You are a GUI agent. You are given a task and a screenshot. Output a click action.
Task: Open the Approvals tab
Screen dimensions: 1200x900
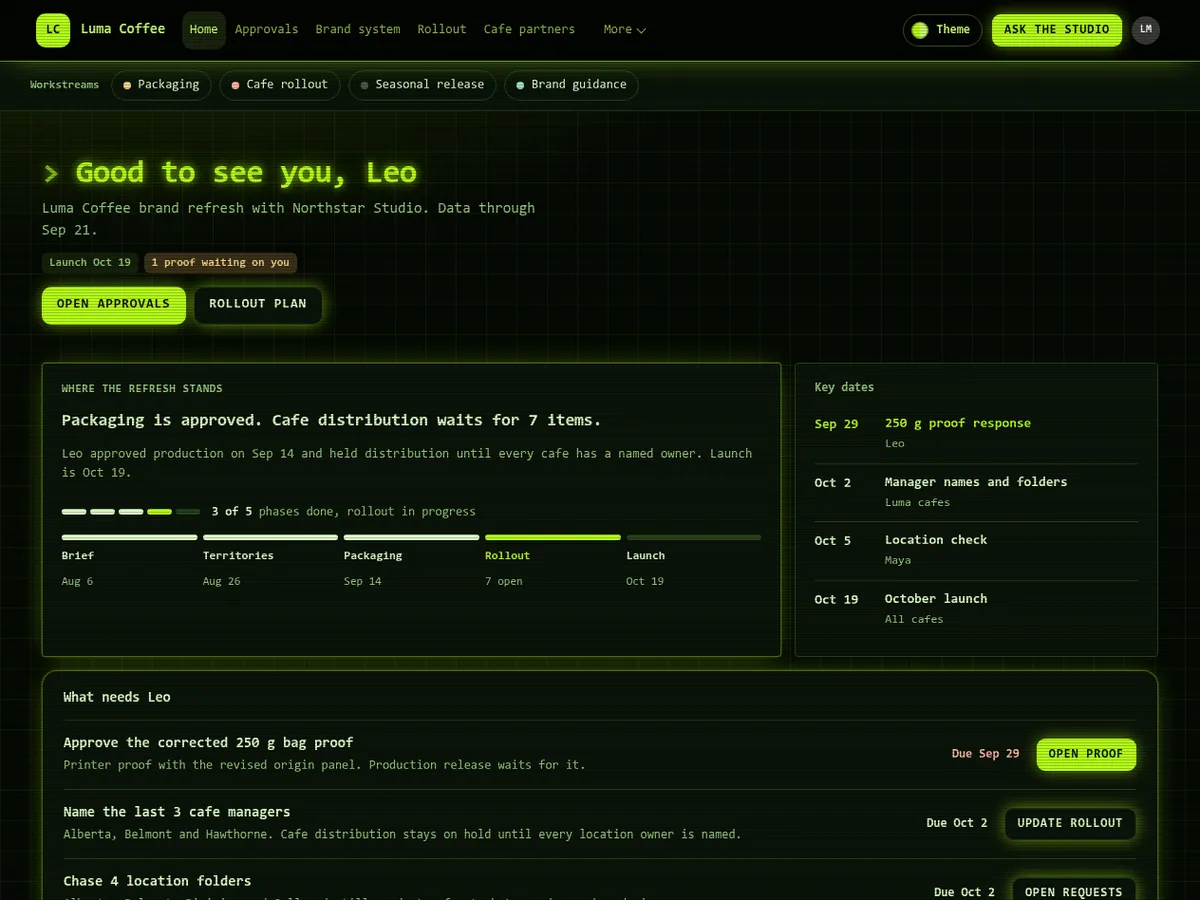[x=266, y=29]
